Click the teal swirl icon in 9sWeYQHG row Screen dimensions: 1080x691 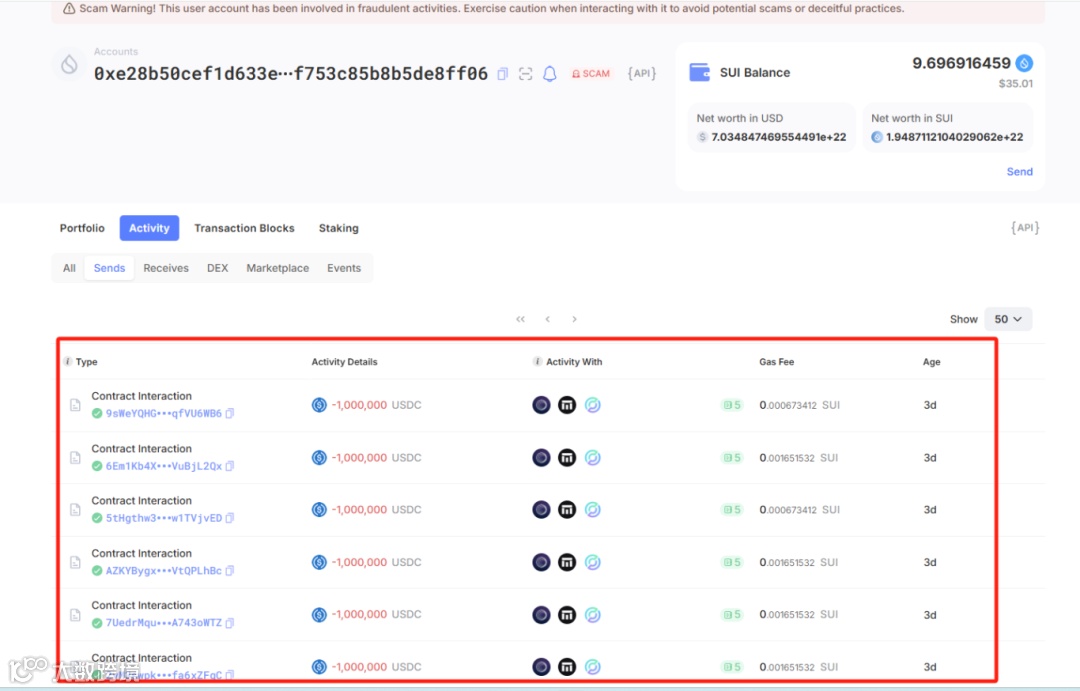pos(592,405)
